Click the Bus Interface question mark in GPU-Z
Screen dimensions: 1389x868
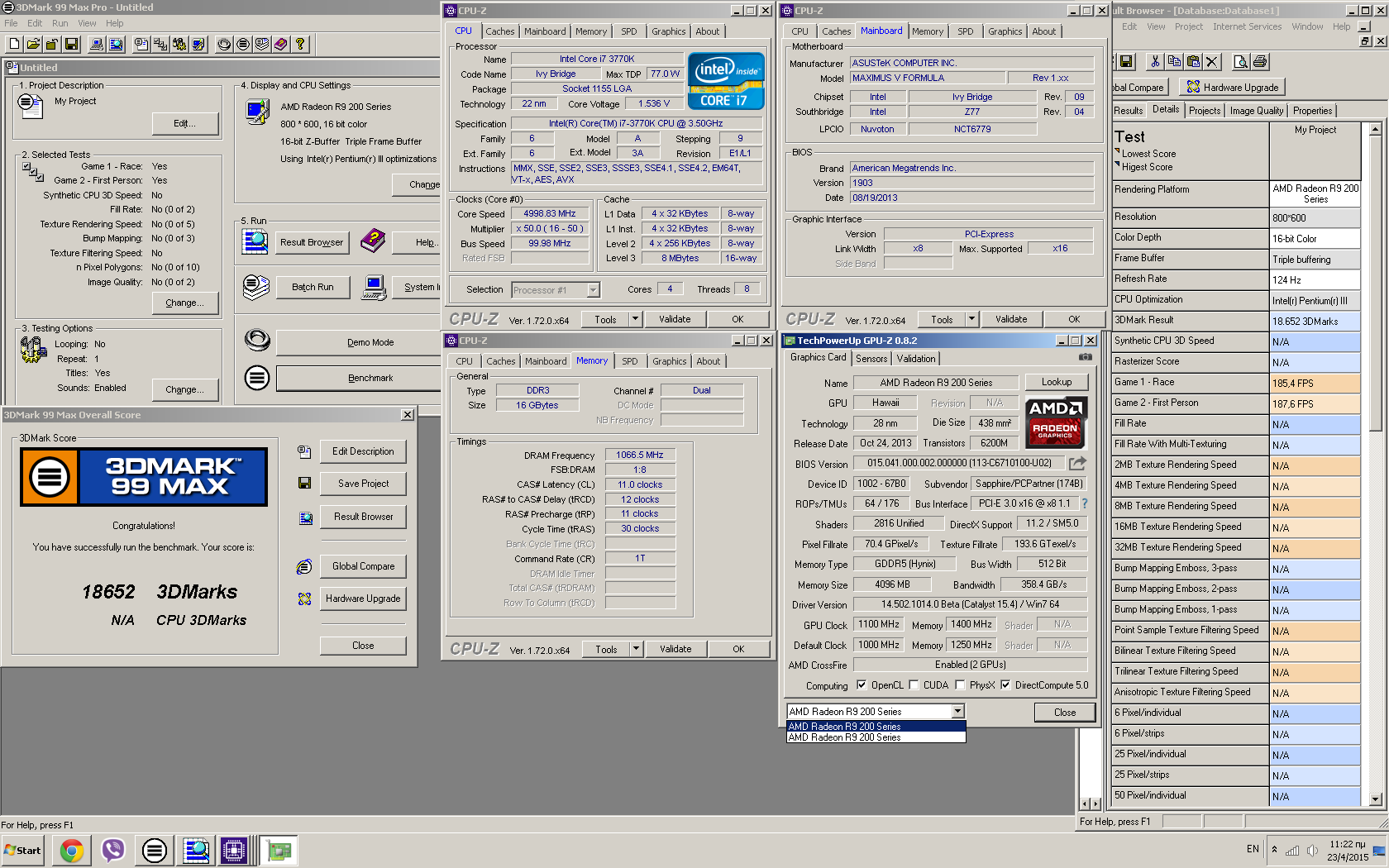pos(1085,503)
